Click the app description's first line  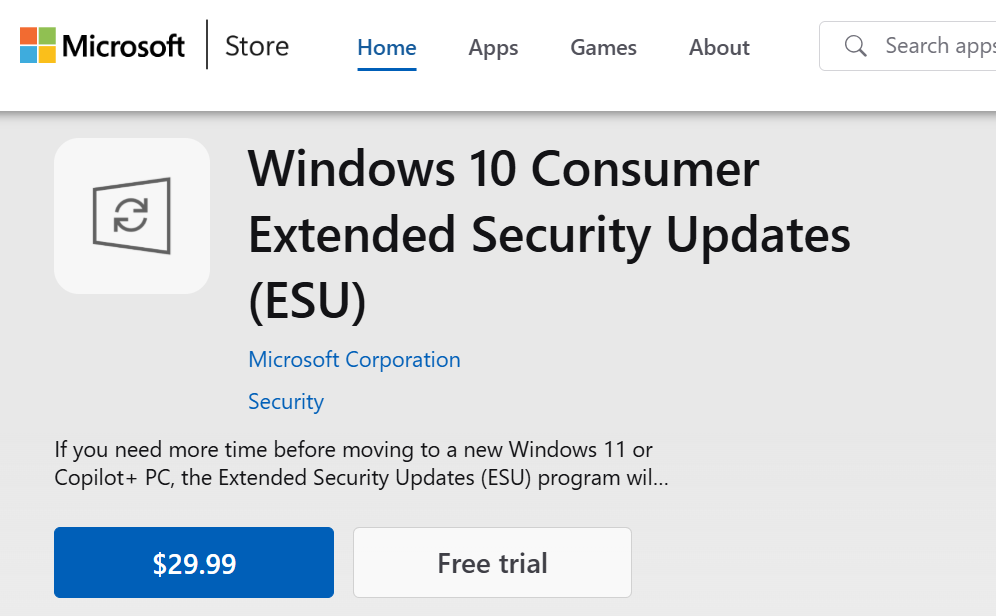(x=353, y=449)
